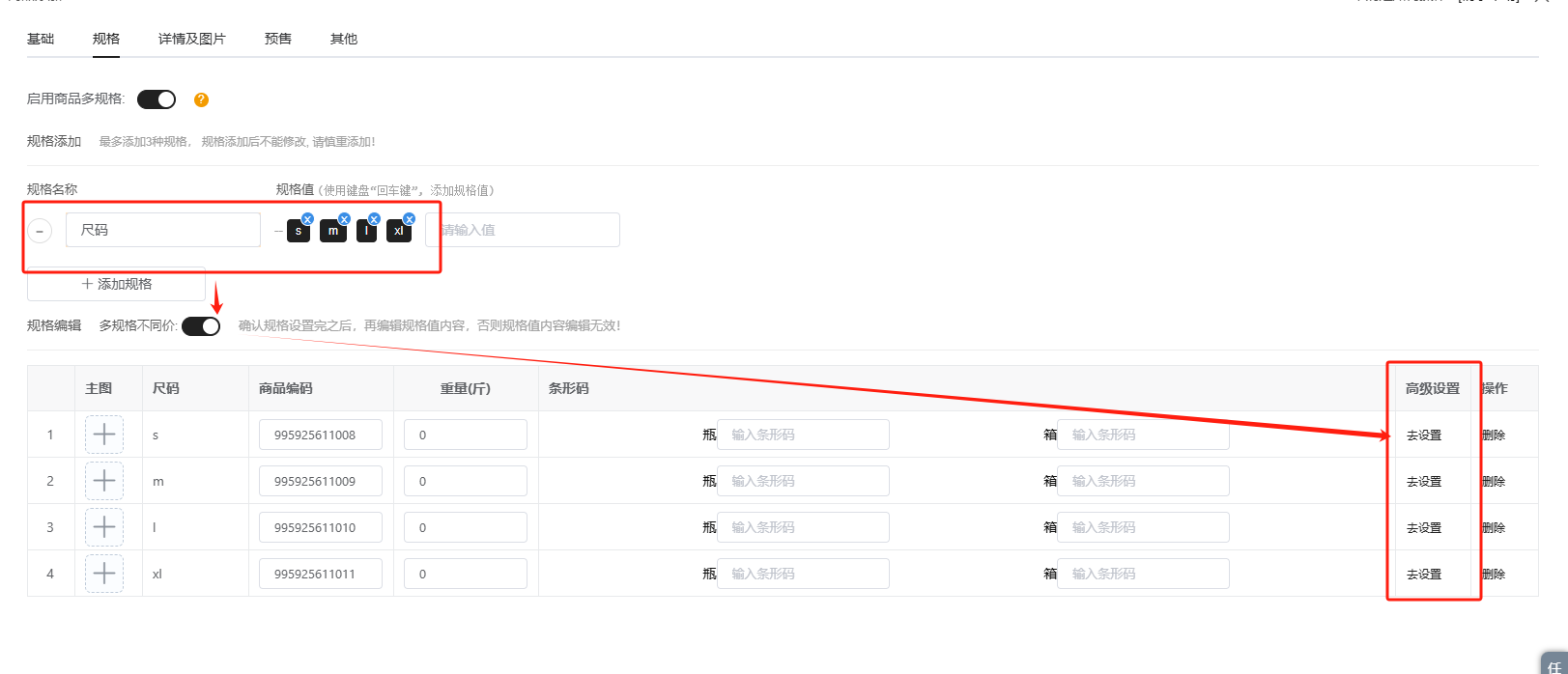Remove the 's' size tag
1568x674 pixels.
[x=307, y=219]
